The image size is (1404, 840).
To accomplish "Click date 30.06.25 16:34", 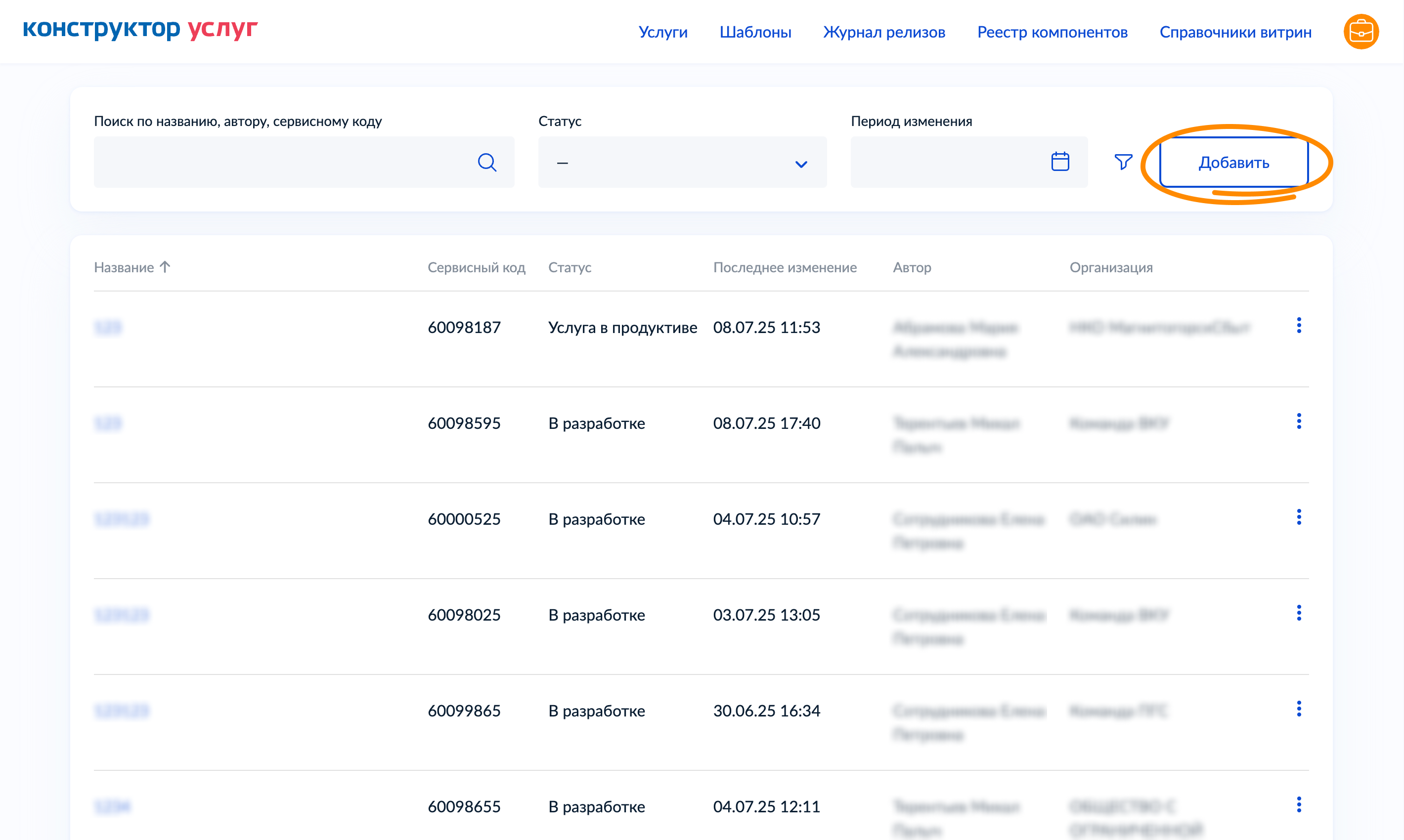I will pos(766,711).
